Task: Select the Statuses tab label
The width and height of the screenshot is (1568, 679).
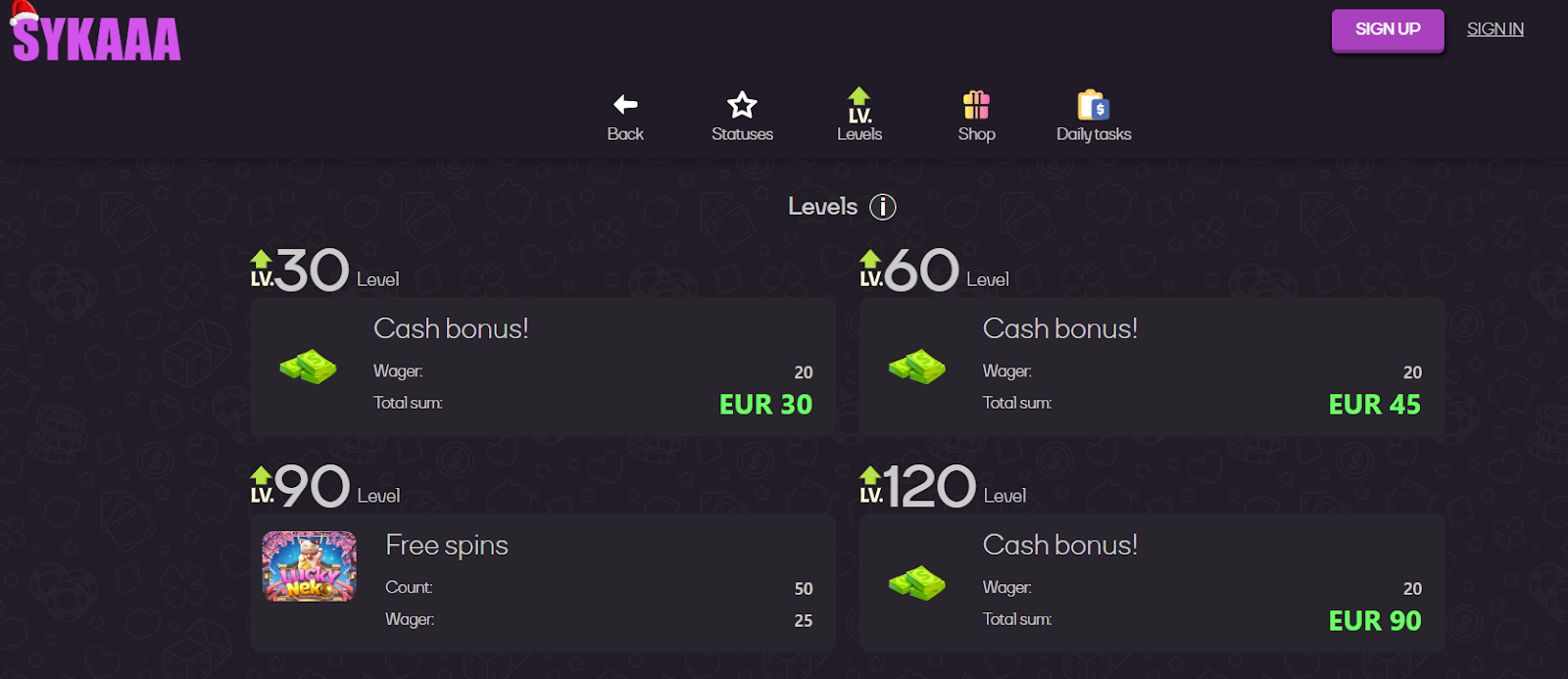Action: 742,134
